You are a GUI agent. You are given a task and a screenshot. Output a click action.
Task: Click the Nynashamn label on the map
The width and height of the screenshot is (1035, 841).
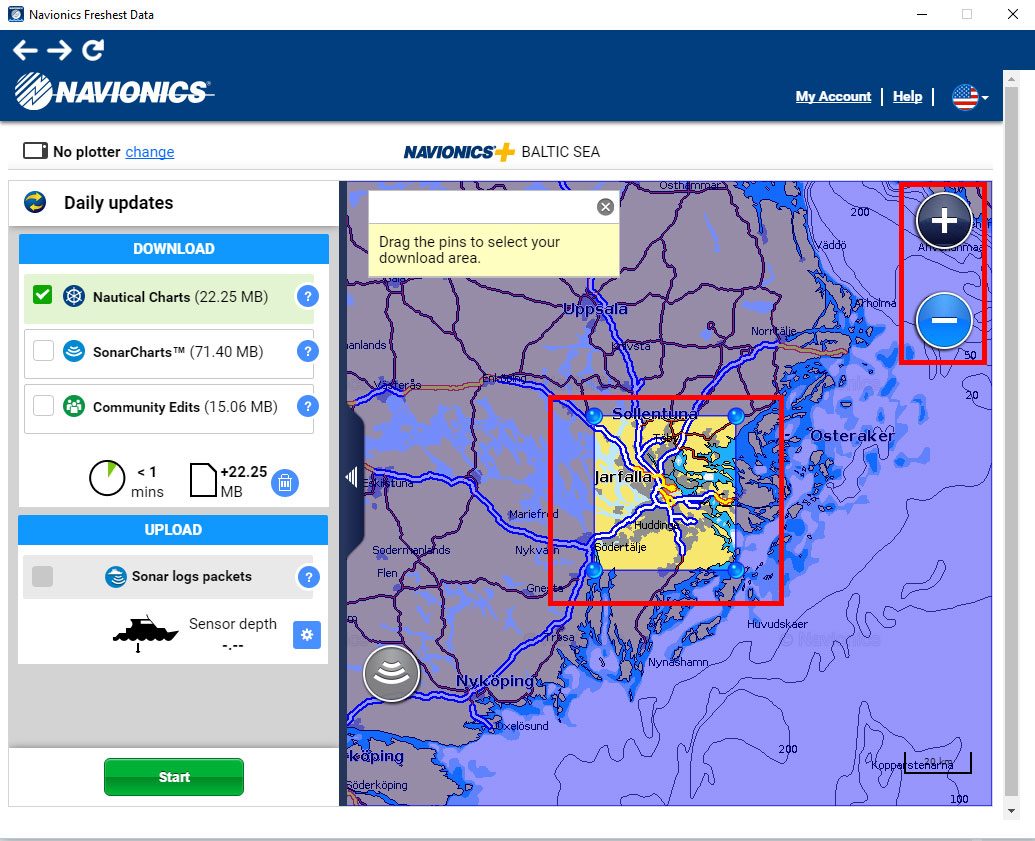(679, 662)
